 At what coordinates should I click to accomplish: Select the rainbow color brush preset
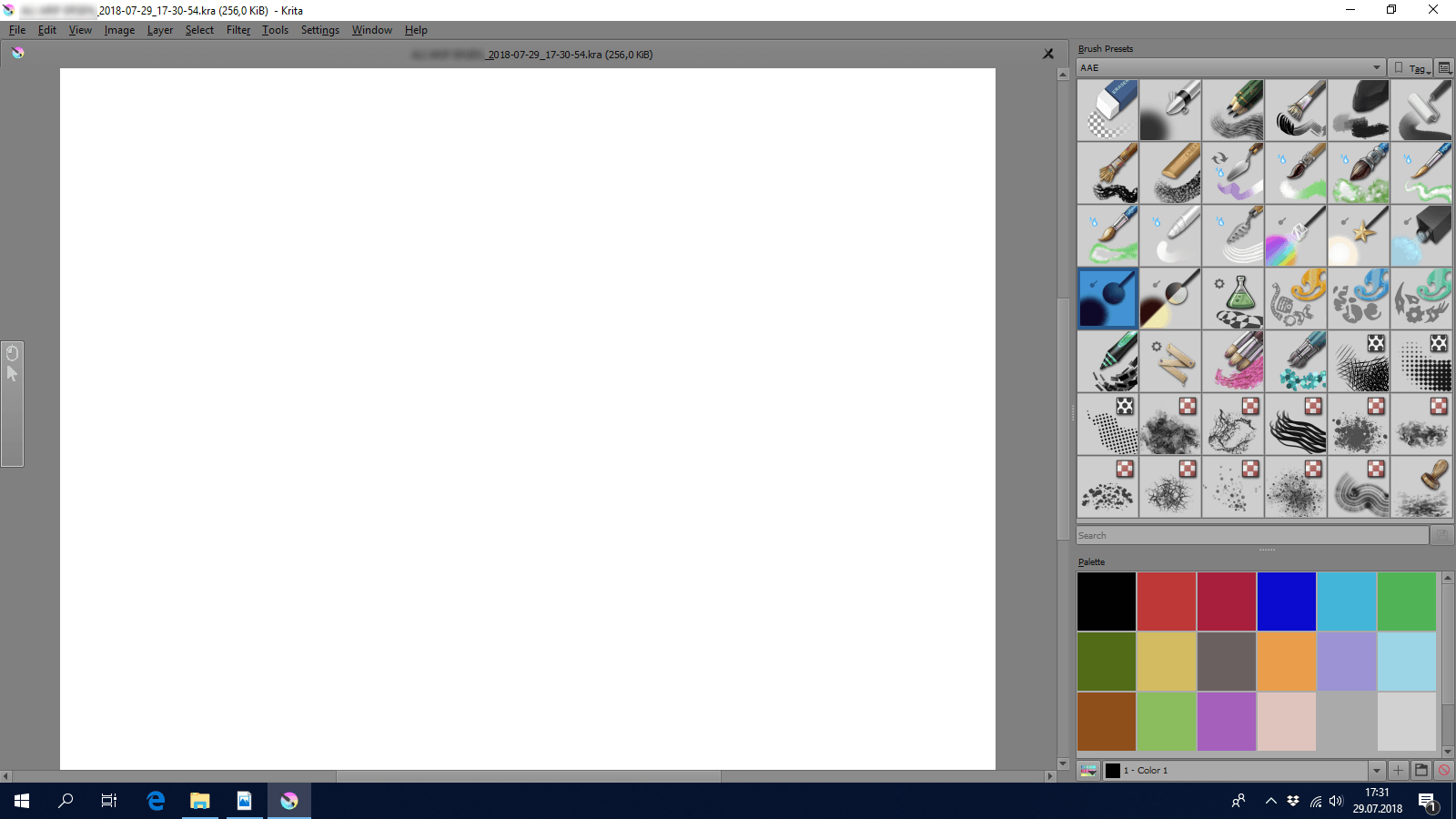tap(1296, 236)
